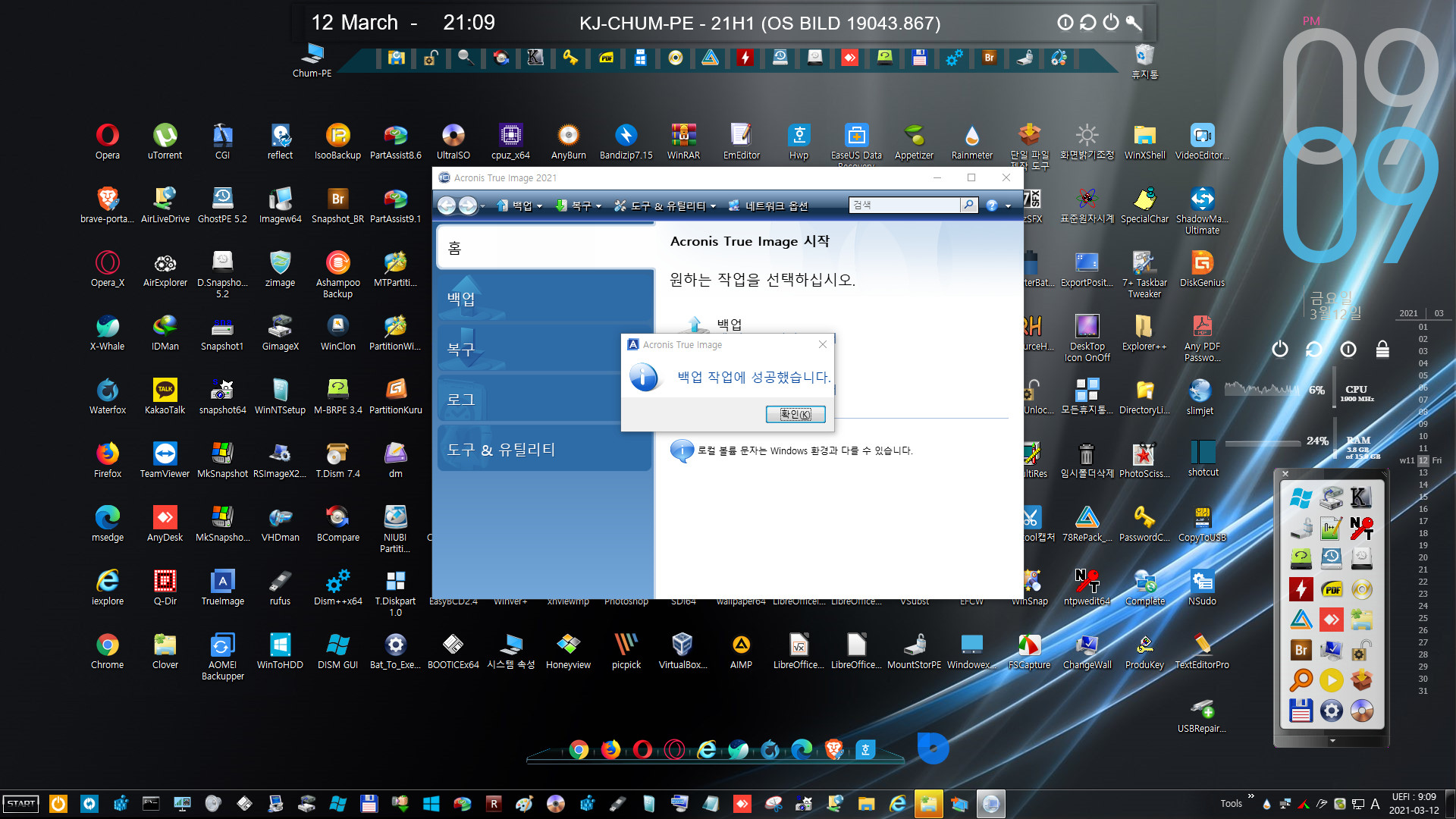Open the BOOTICEx64 desktop icon
This screenshot has height=819, width=1456.
click(x=453, y=651)
